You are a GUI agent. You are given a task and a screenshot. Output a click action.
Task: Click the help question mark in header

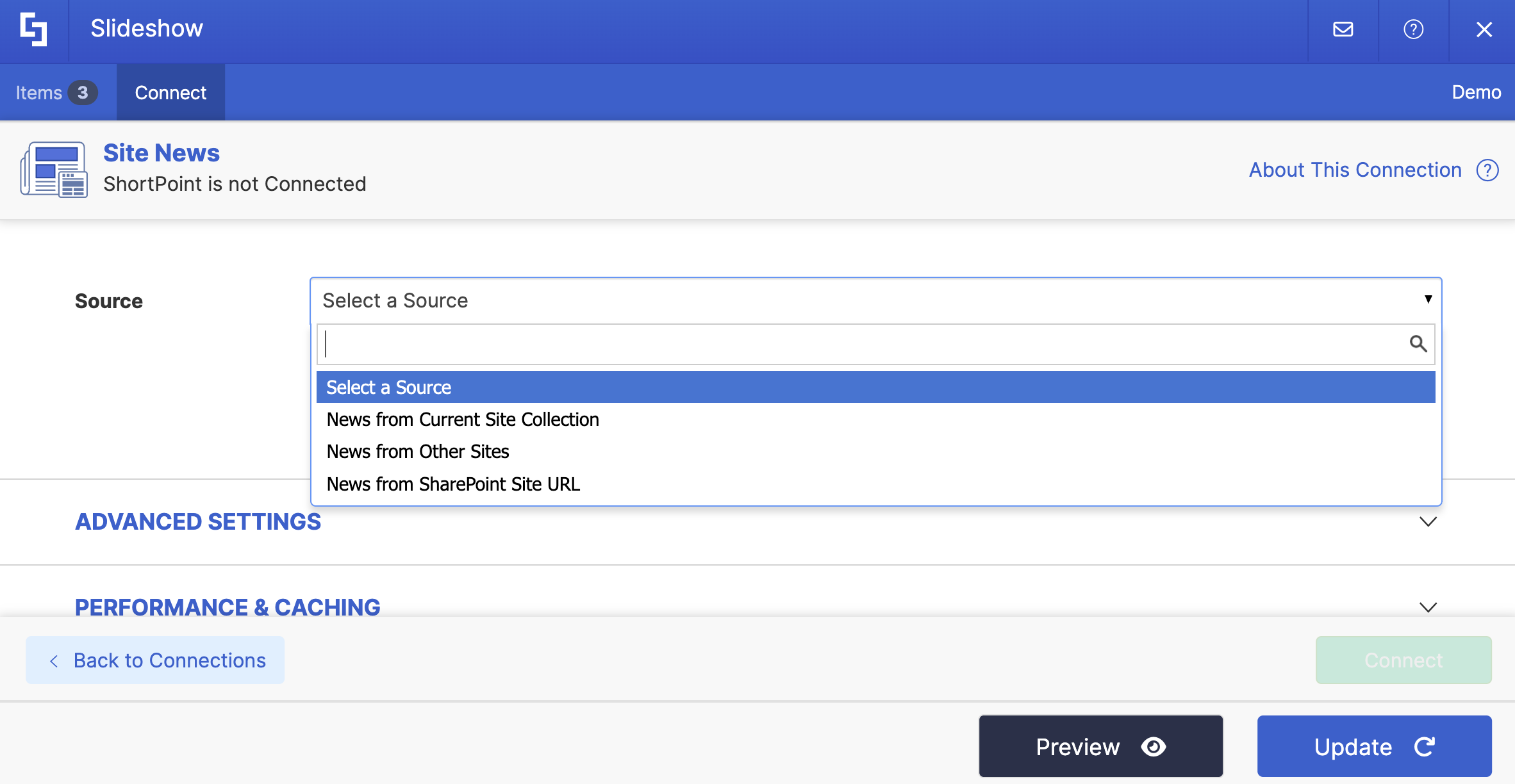(1413, 29)
